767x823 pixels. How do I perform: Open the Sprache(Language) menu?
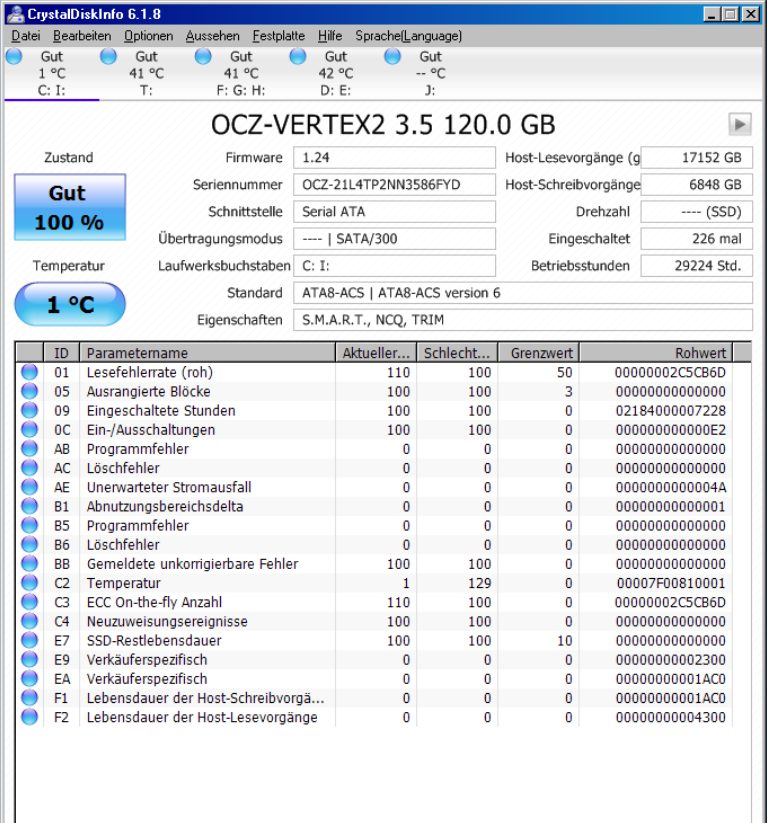coord(408,36)
